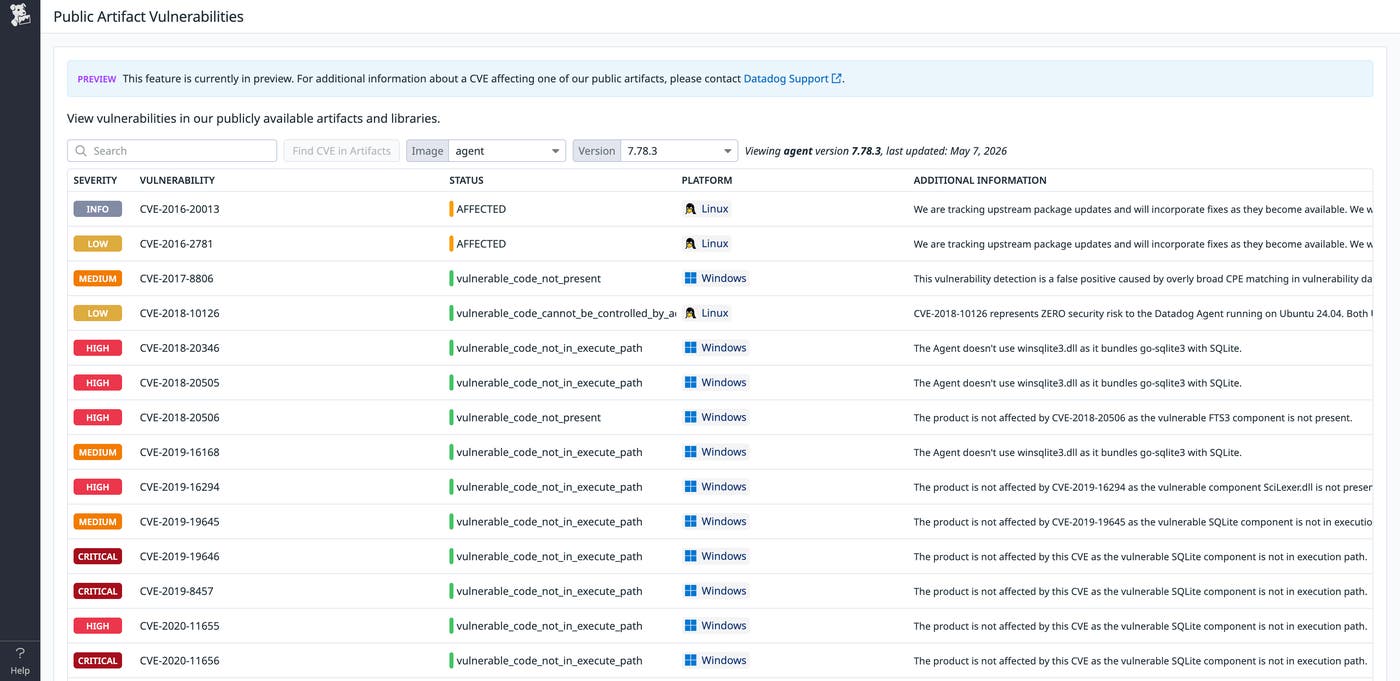
Task: Click the ADDITIONAL INFORMATION column header
Action: pyautogui.click(x=980, y=181)
